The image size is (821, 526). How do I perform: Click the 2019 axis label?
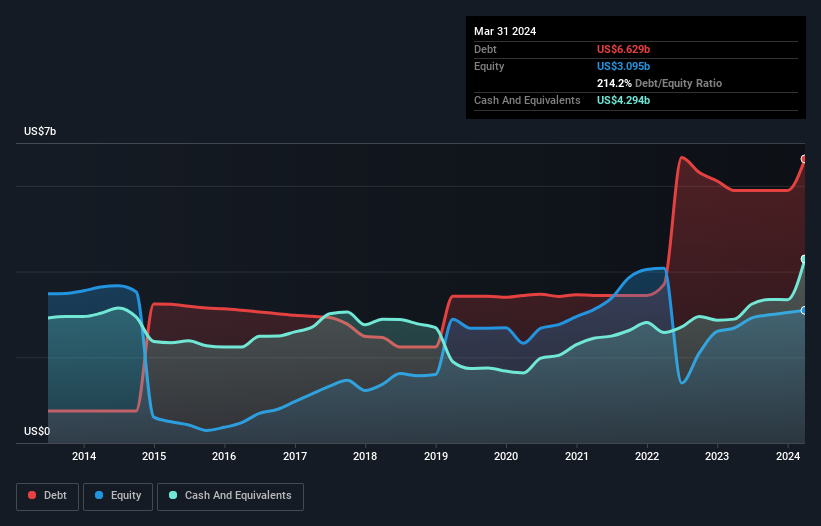pyautogui.click(x=436, y=456)
